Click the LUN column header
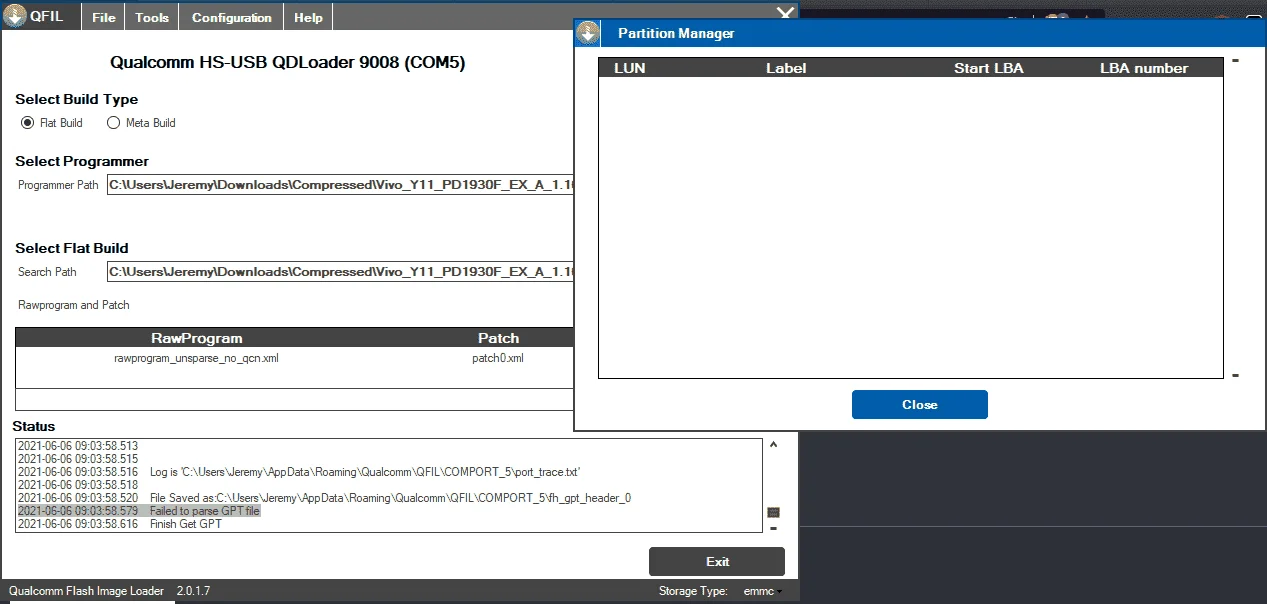 point(630,68)
